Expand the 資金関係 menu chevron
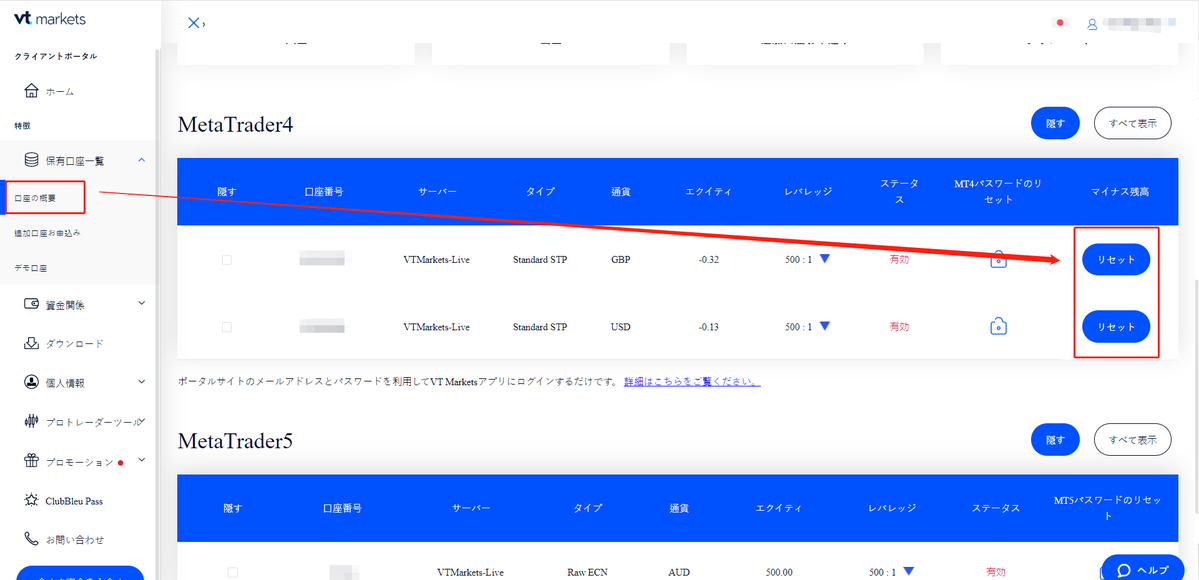The image size is (1199, 580). [x=141, y=303]
